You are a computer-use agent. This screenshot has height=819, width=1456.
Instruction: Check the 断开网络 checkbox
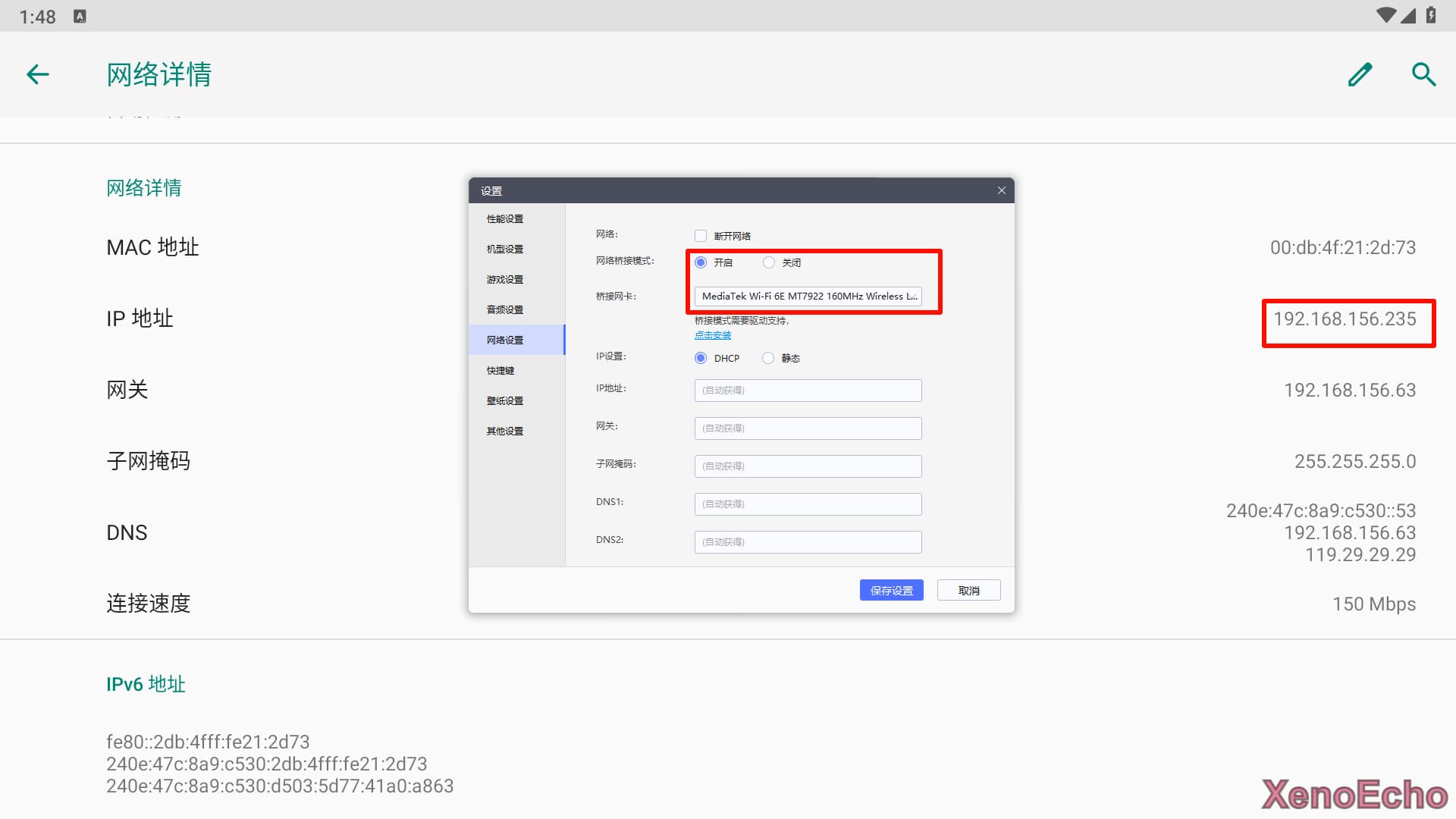point(701,236)
